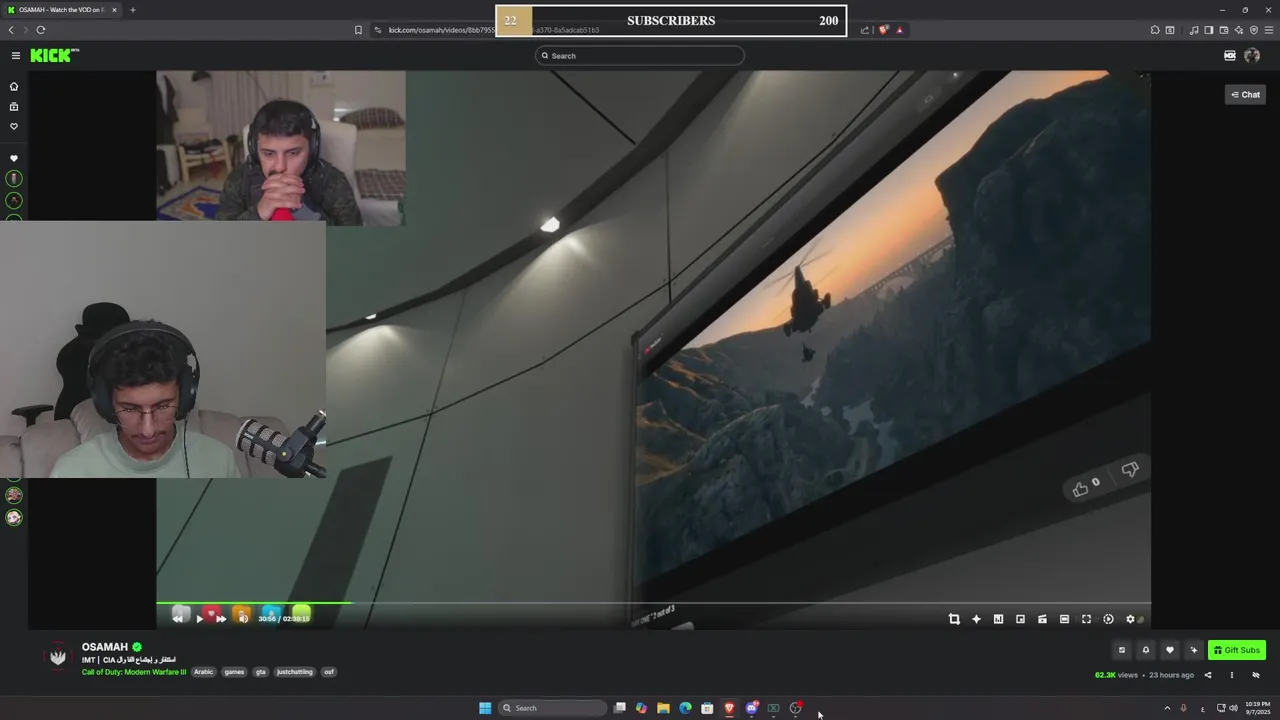Toggle picture-in-picture mode in player
Screen dimensions: 1280x720
coord(1020,619)
